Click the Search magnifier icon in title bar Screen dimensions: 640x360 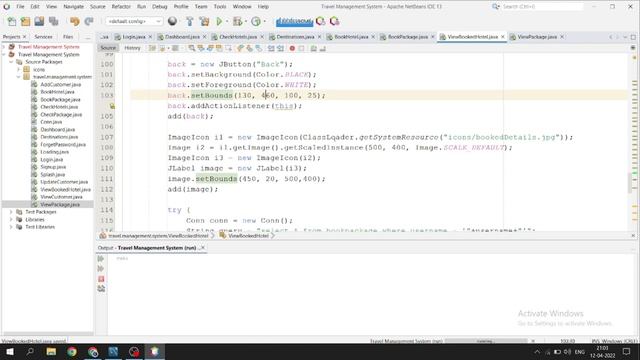point(496,7)
